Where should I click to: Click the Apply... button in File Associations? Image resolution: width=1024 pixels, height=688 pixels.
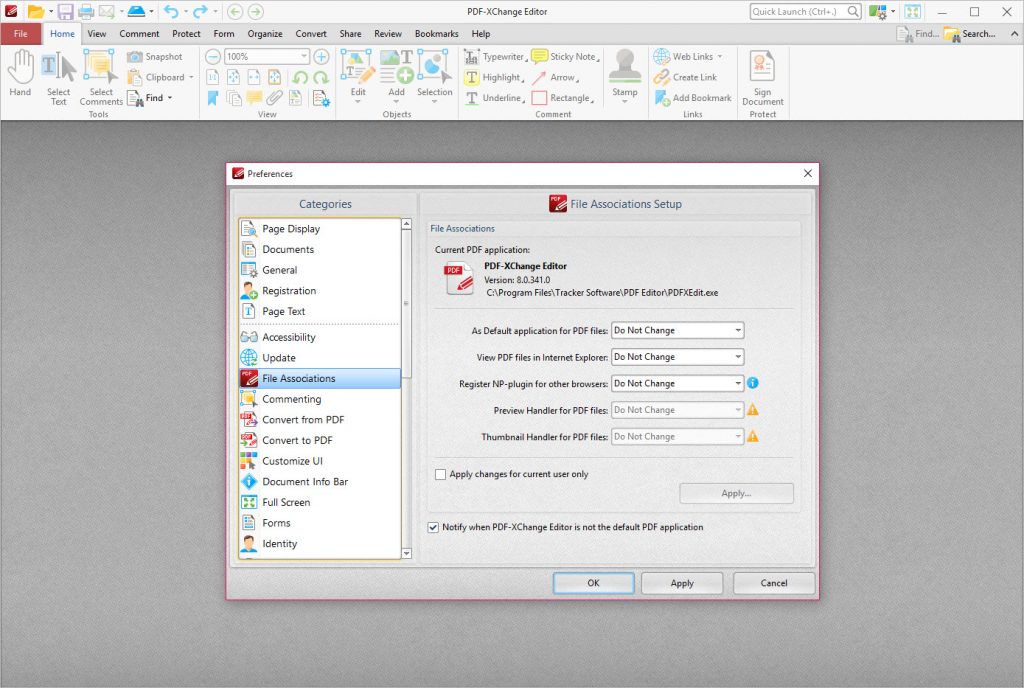[736, 493]
